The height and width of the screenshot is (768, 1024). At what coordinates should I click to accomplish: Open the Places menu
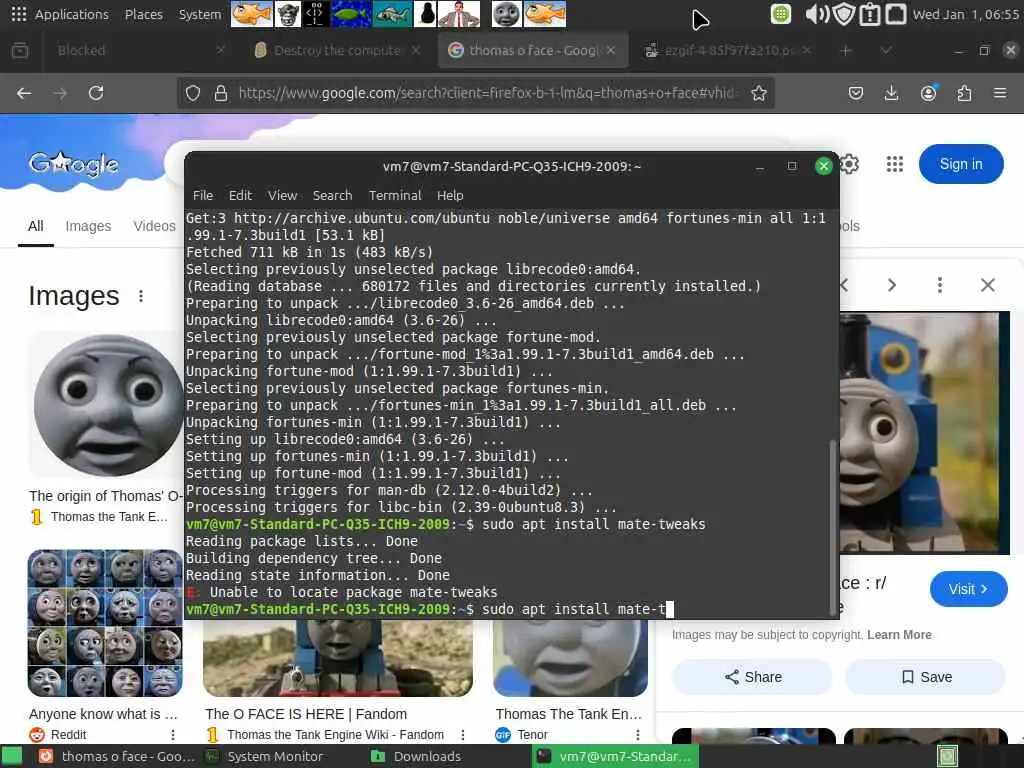[144, 14]
